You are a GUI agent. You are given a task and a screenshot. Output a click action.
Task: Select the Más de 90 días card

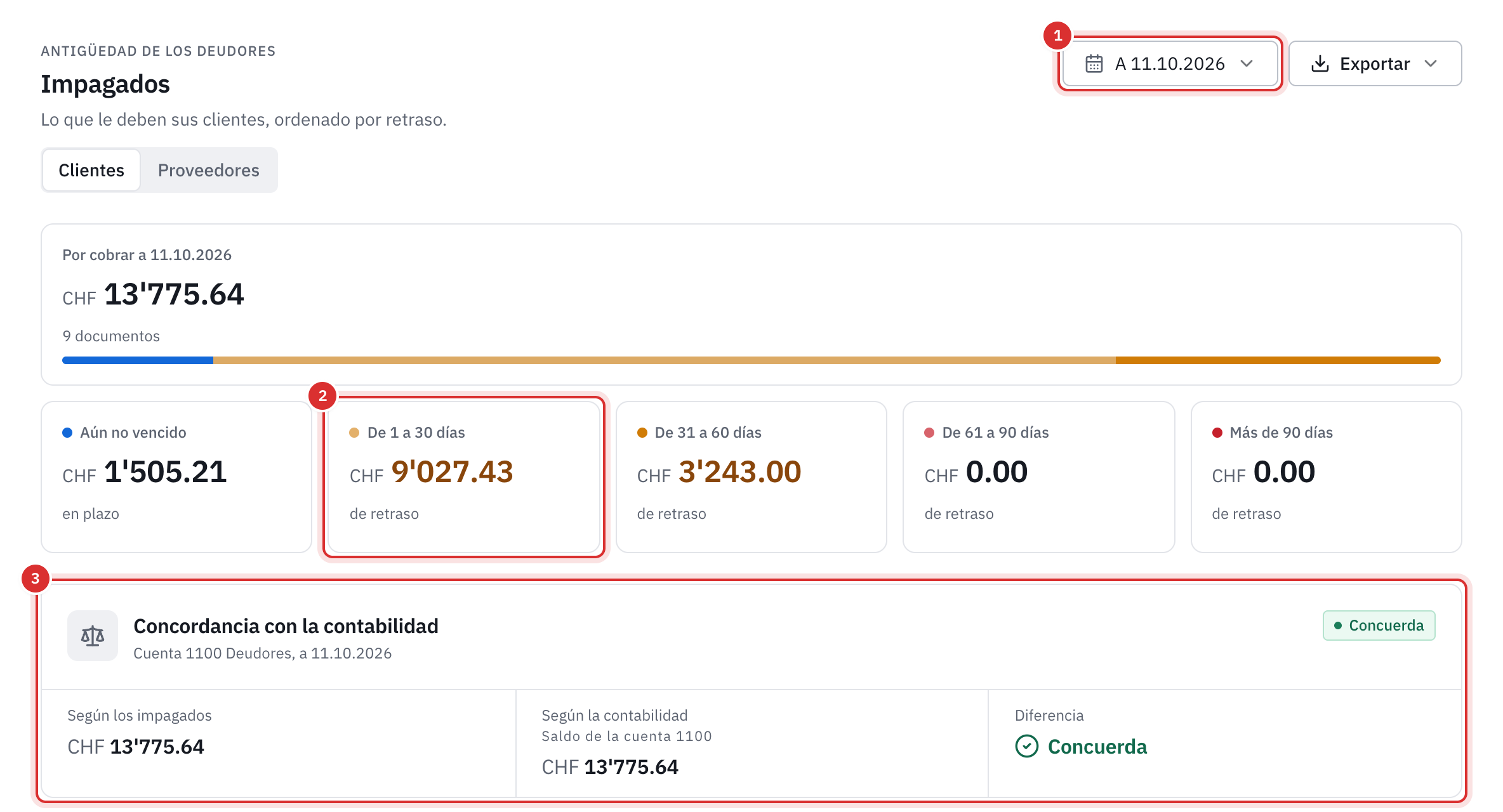pyautogui.click(x=1327, y=477)
